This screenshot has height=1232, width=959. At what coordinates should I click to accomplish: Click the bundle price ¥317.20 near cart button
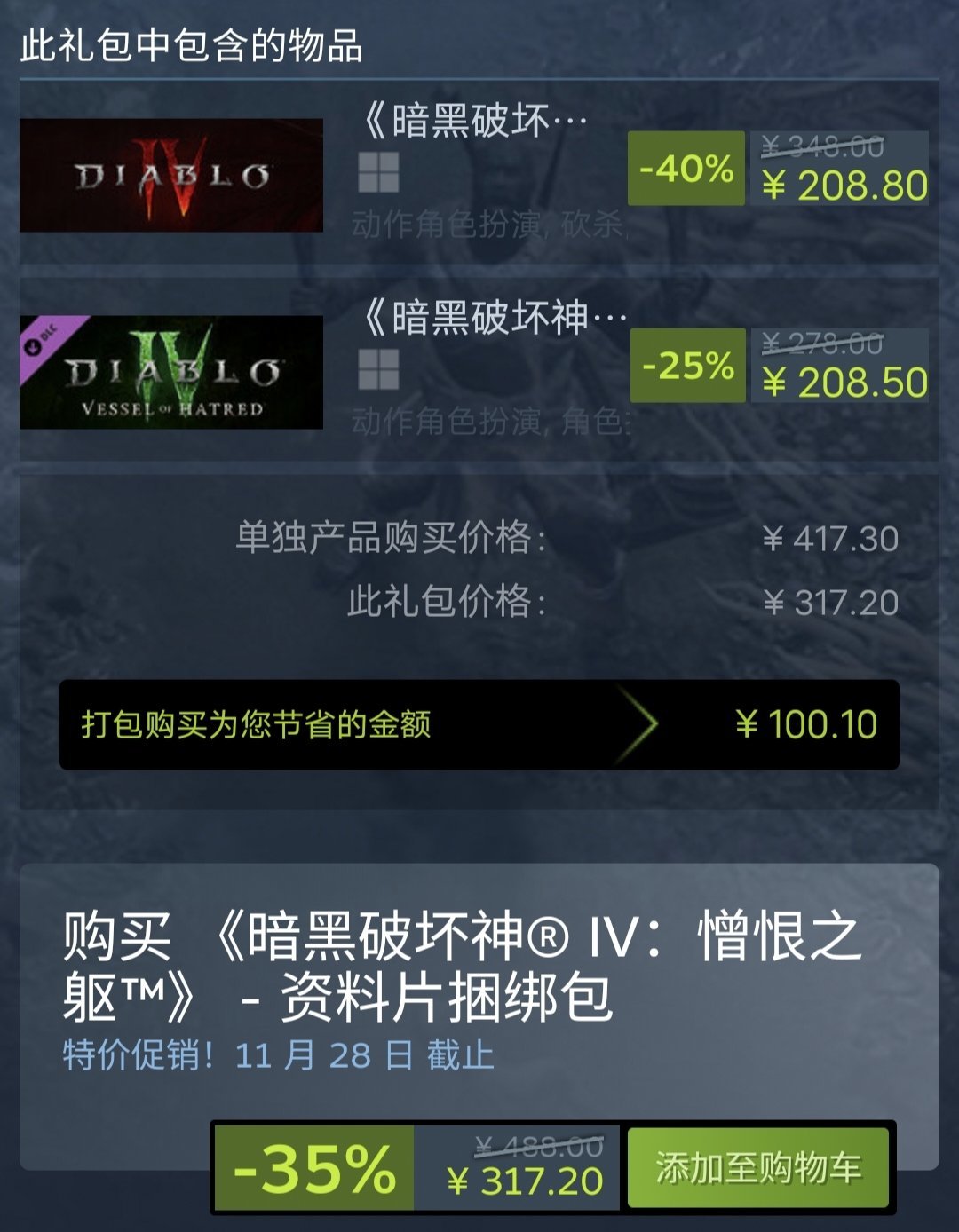pyautogui.click(x=525, y=1181)
